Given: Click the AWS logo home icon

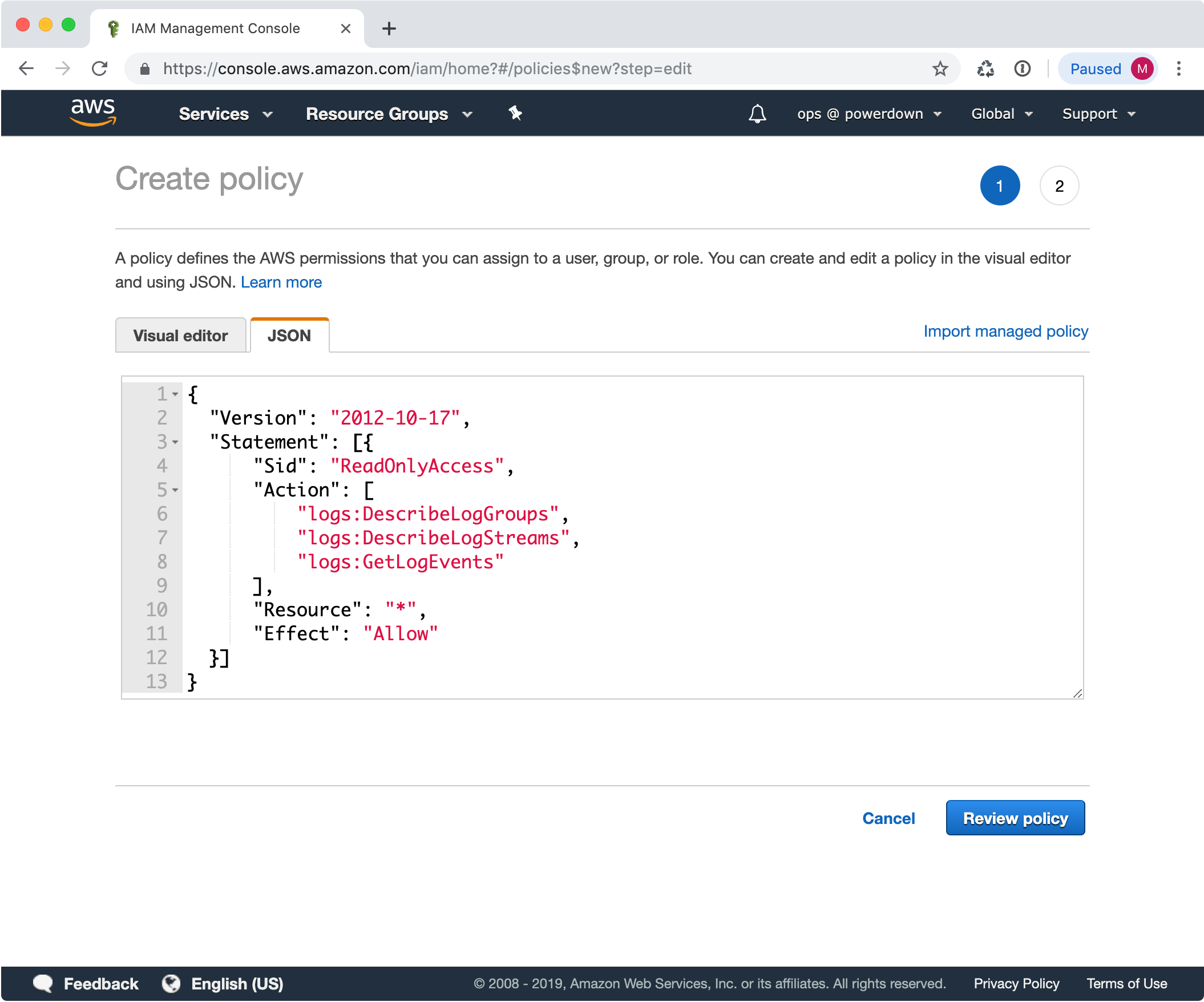Looking at the screenshot, I should [x=93, y=112].
